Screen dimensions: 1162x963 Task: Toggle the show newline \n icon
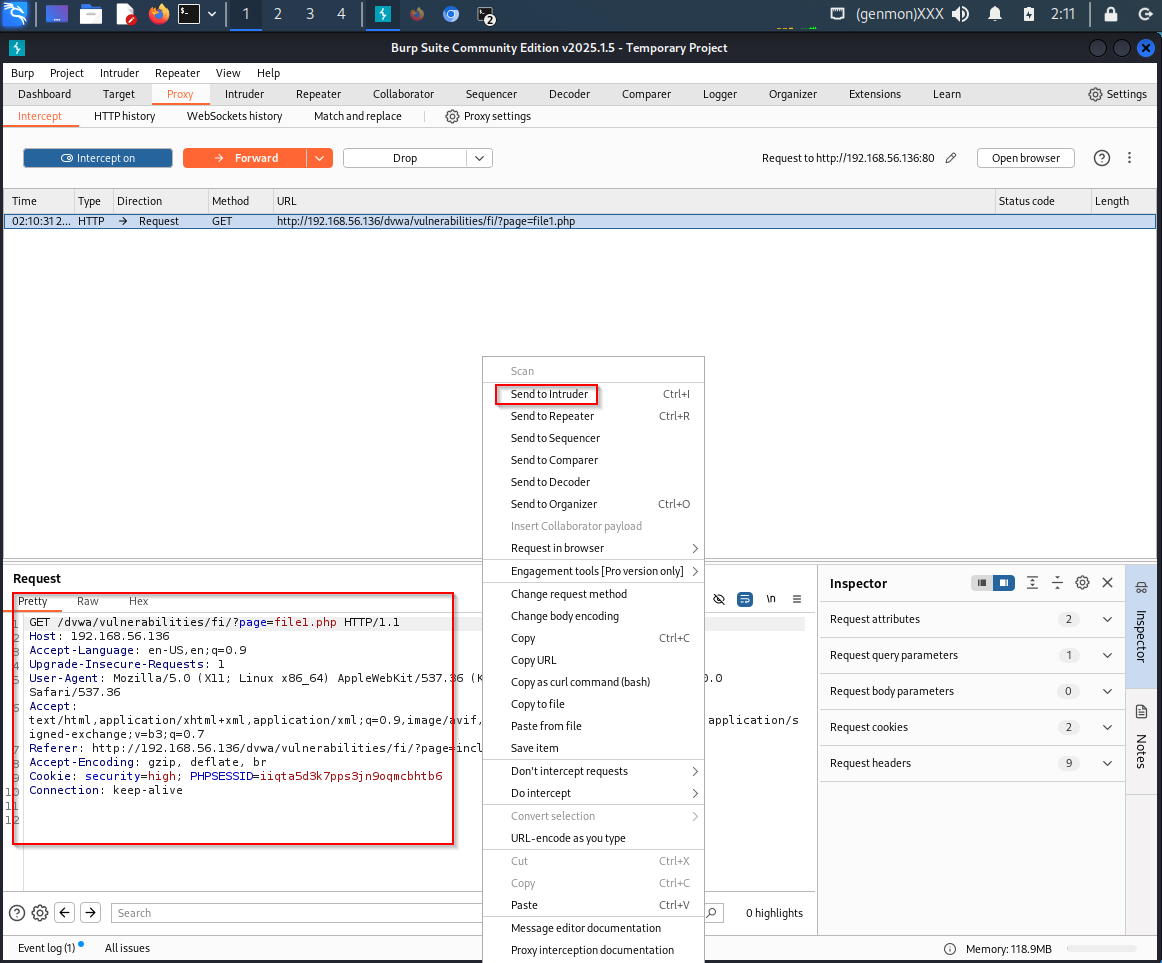771,599
